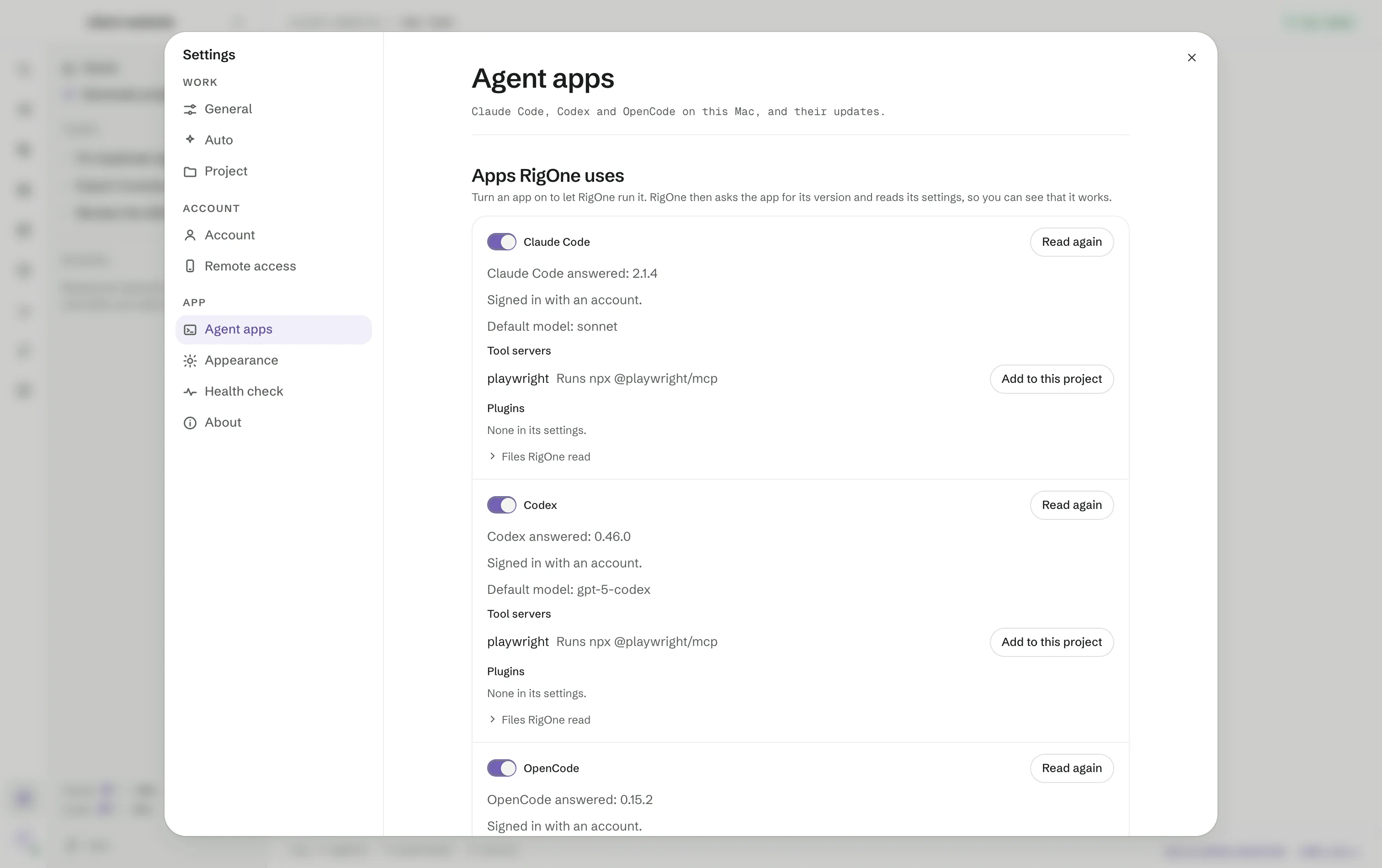This screenshot has height=868, width=1382.
Task: Select Account in the settings sidebar
Action: (x=274, y=235)
